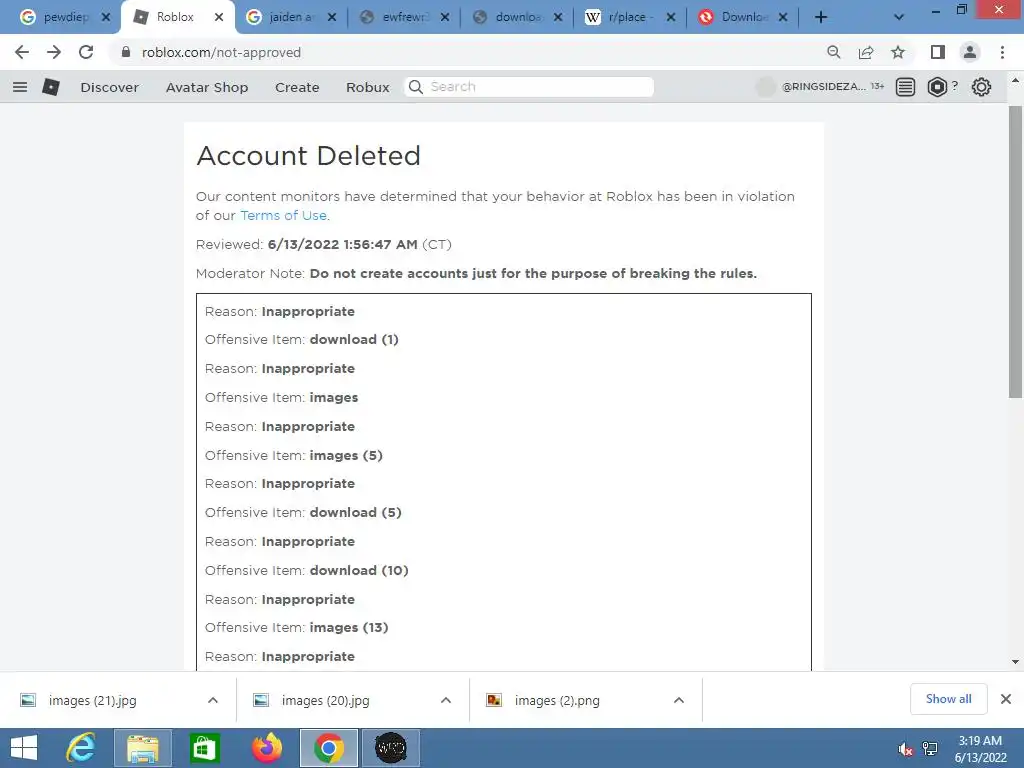The width and height of the screenshot is (1024, 768).
Task: Toggle Chrome side panel icon
Action: [x=938, y=52]
